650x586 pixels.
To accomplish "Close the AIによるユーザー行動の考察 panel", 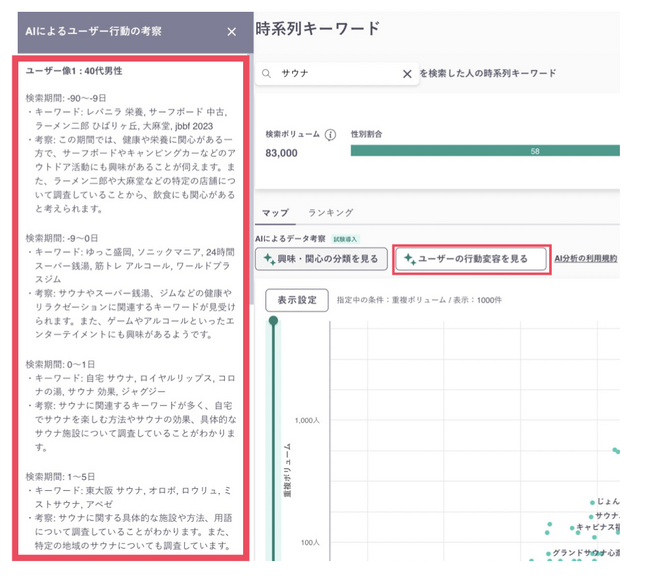I will [232, 32].
